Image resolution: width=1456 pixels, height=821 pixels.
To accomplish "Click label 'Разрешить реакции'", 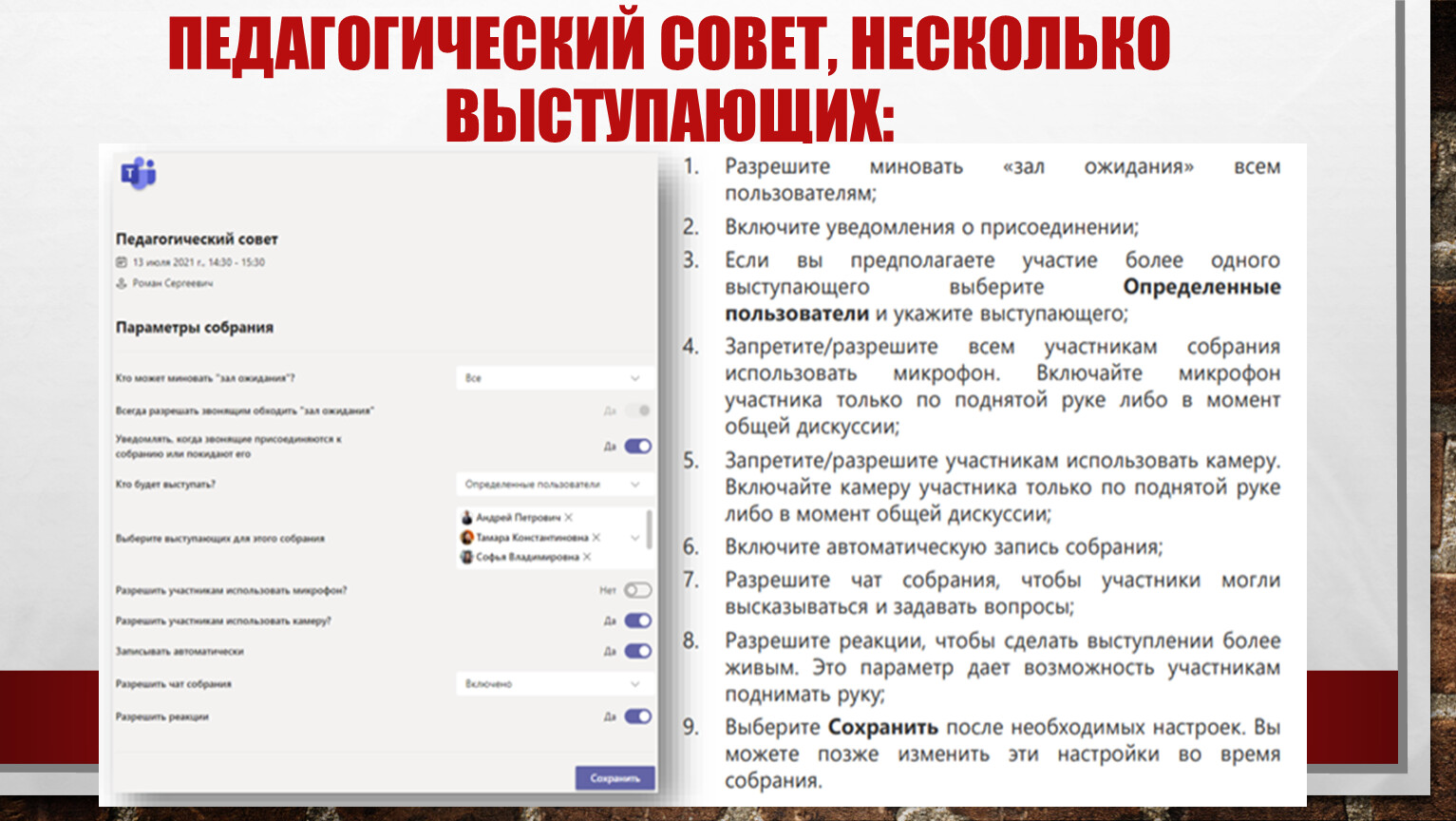I will tap(162, 717).
